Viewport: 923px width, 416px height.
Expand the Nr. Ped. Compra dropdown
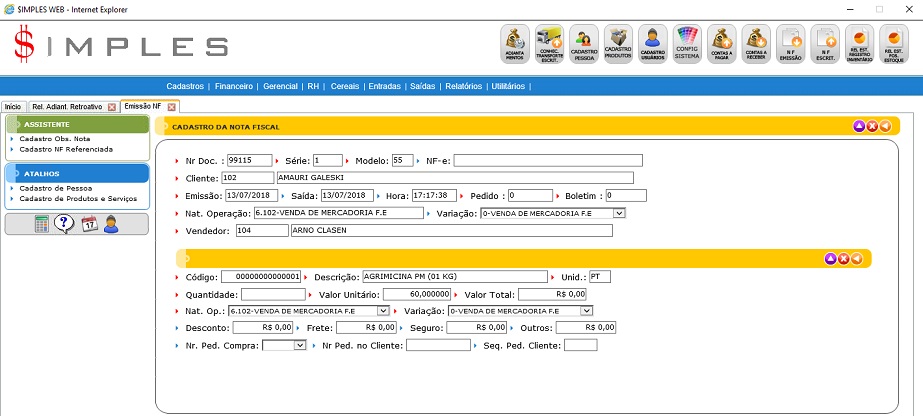299,345
